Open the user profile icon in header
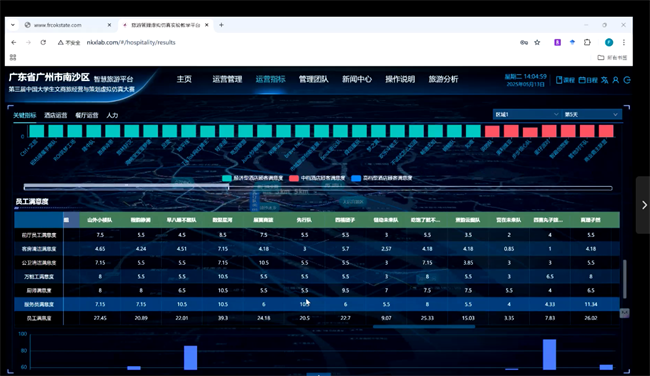The image size is (650, 376). (616, 80)
